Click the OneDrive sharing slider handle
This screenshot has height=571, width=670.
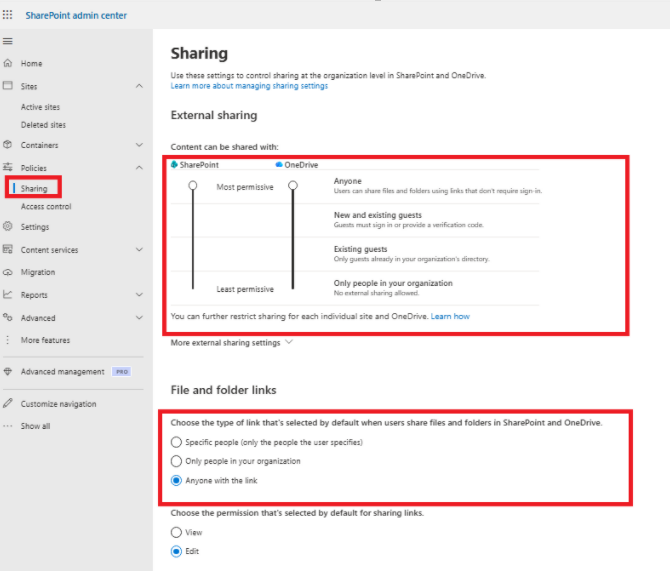point(293,185)
